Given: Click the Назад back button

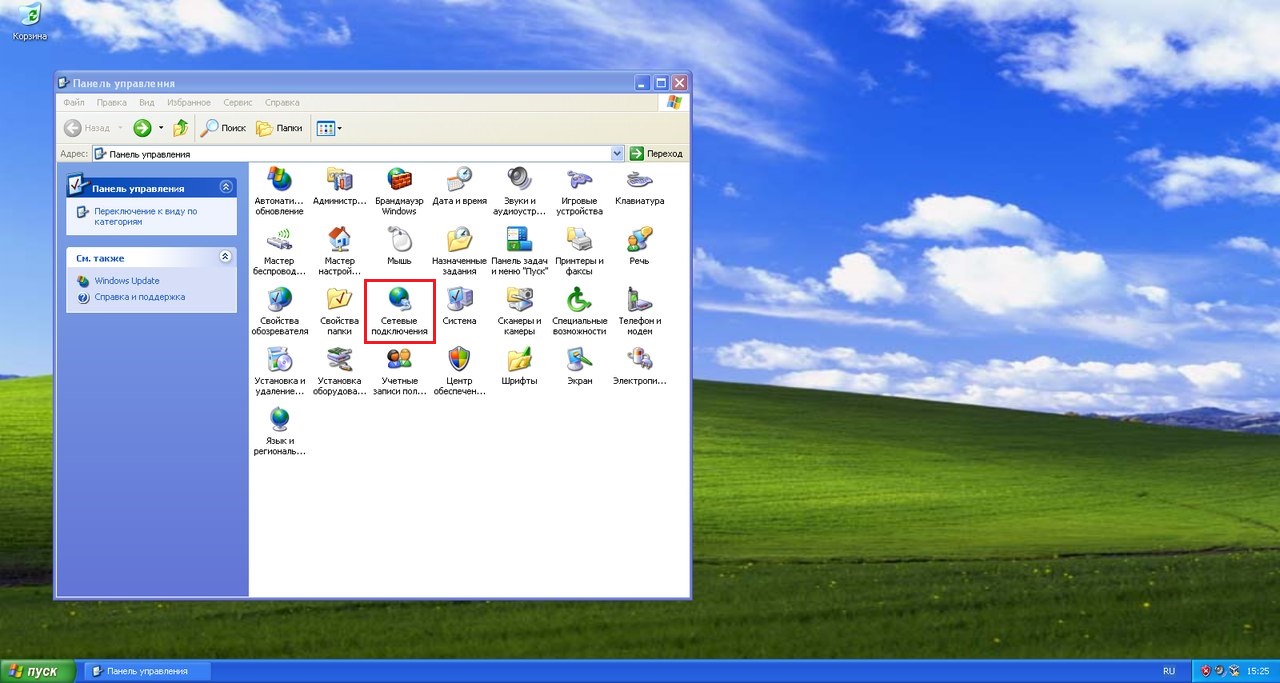Looking at the screenshot, I should [x=87, y=128].
